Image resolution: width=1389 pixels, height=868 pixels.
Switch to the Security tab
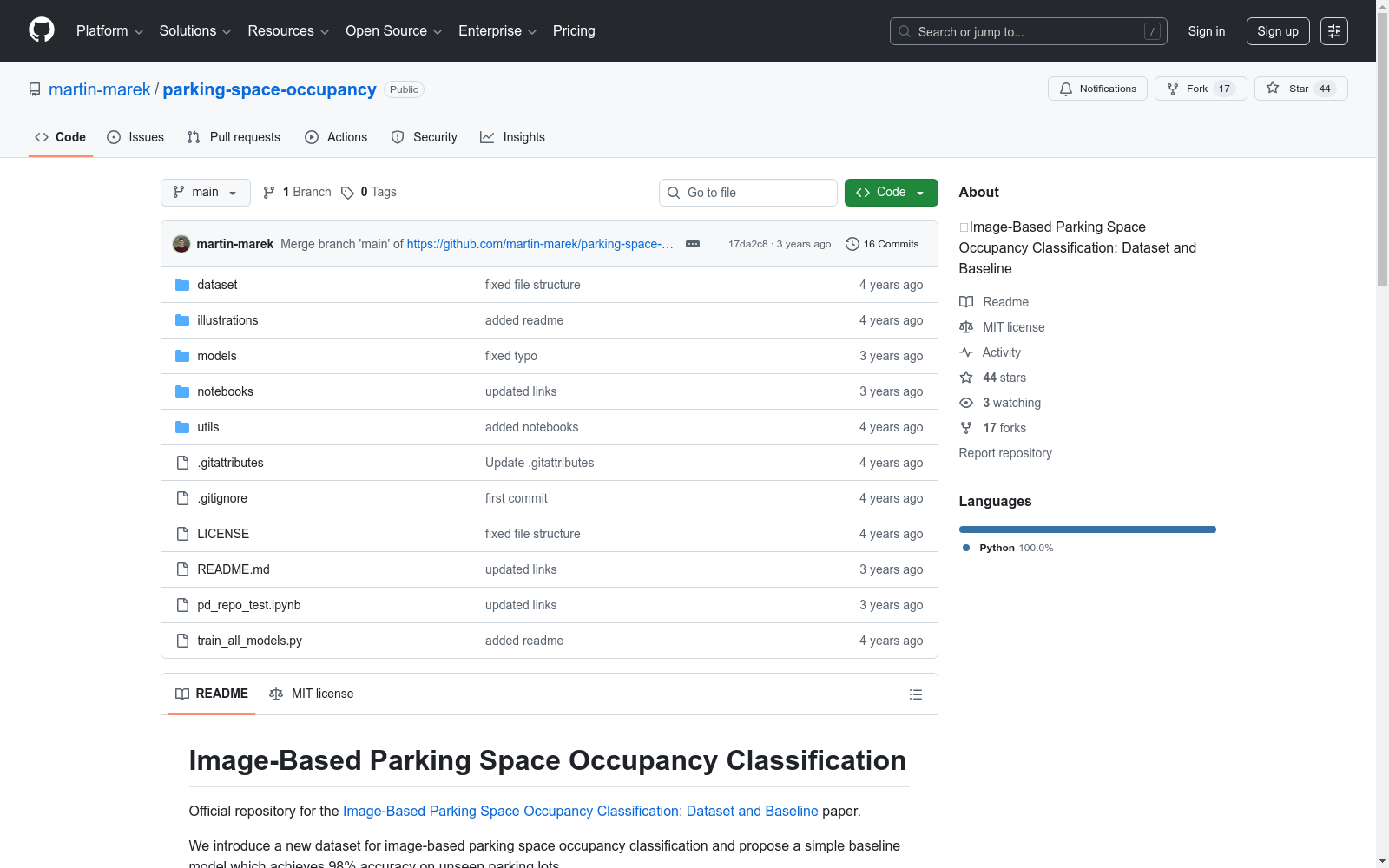click(x=424, y=137)
